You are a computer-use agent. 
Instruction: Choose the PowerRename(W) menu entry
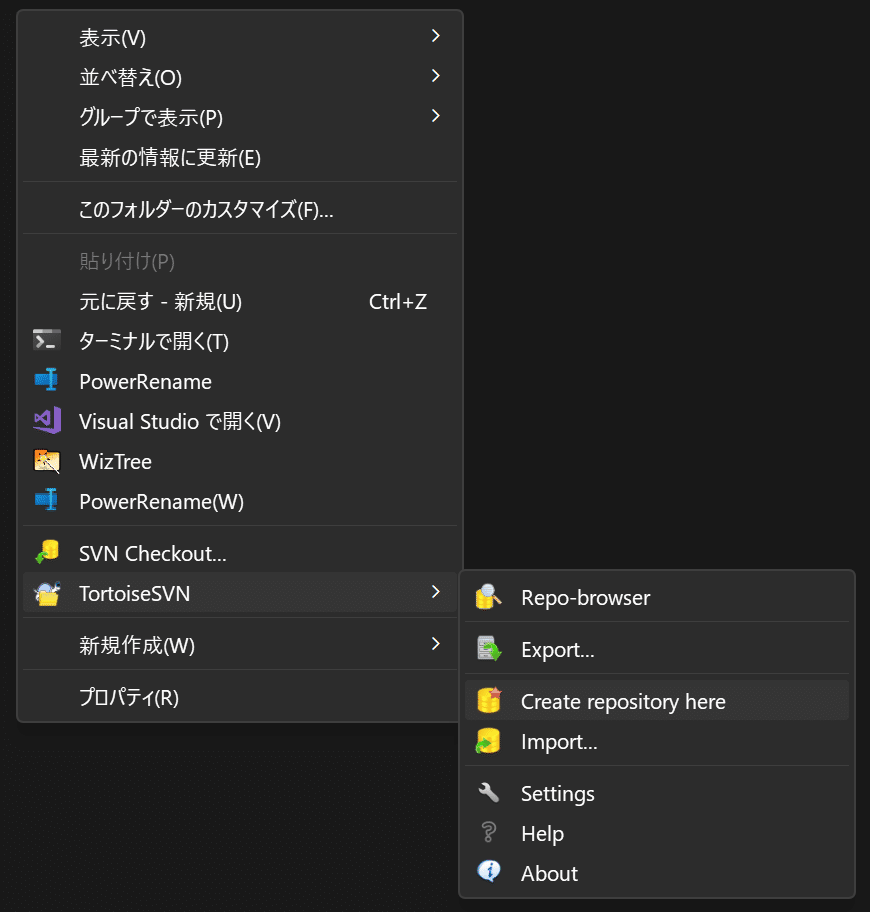[x=240, y=501]
